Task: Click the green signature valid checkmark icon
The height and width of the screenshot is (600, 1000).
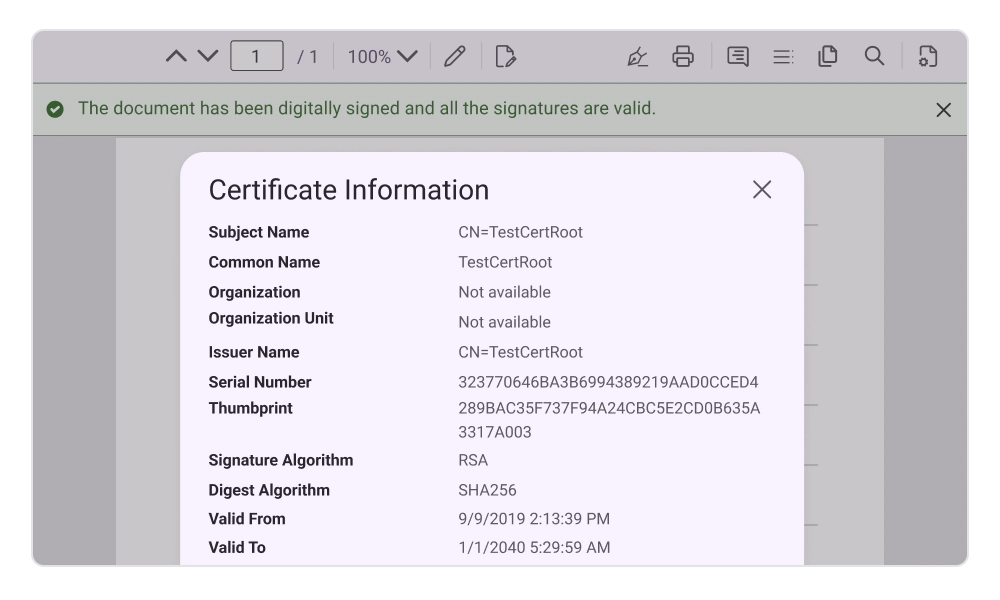Action: tap(55, 109)
